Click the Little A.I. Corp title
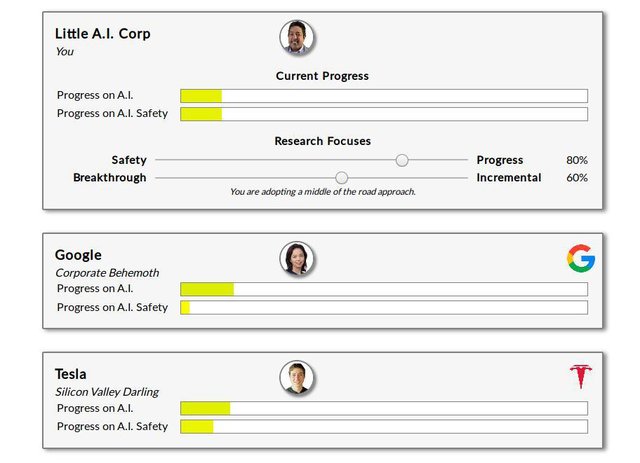This screenshot has width=640, height=463. (x=102, y=33)
